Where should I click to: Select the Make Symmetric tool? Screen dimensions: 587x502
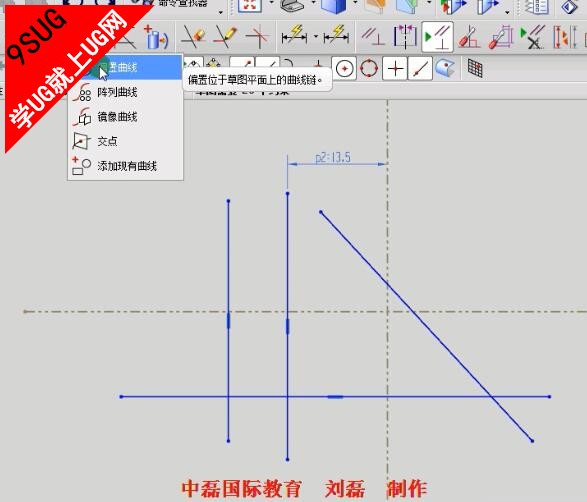pyautogui.click(x=405, y=37)
